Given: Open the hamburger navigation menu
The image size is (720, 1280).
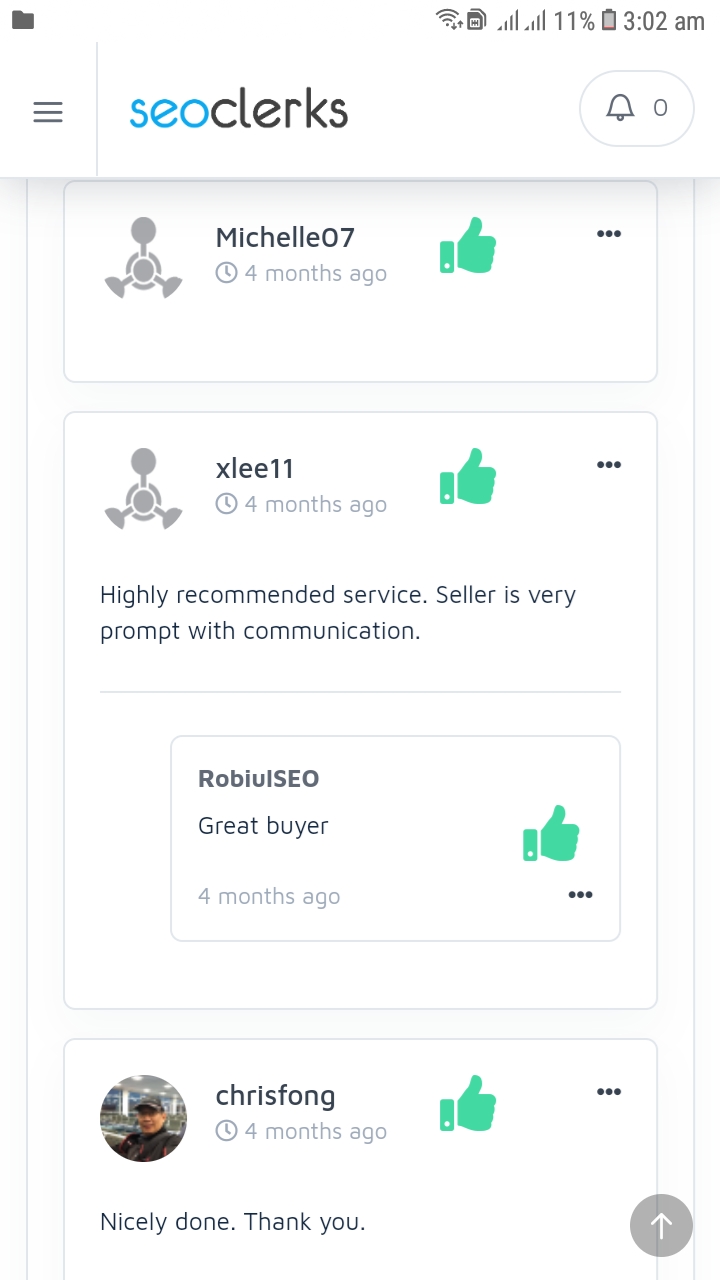Looking at the screenshot, I should click(x=48, y=112).
